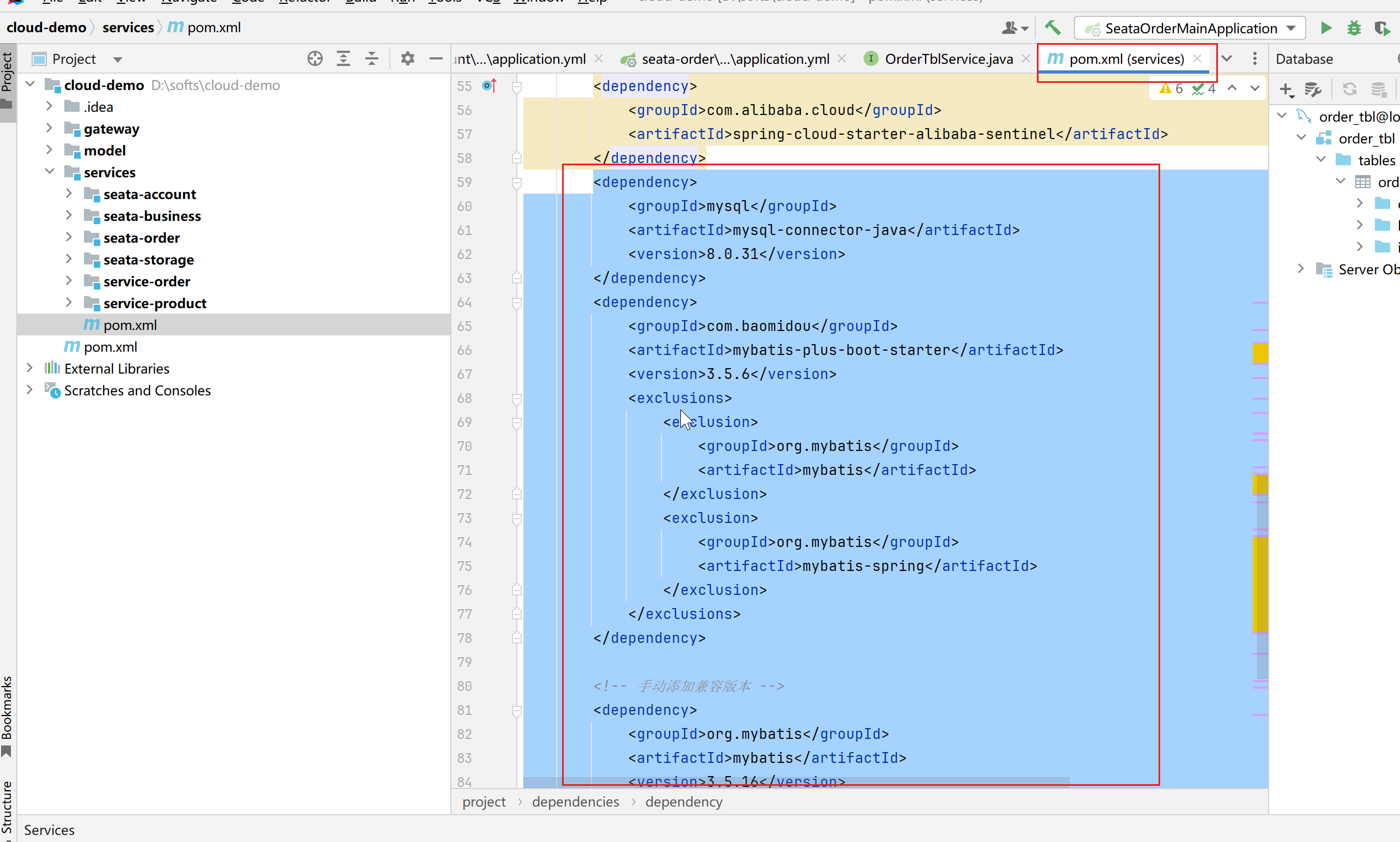This screenshot has height=842, width=1400.
Task: Switch to seata-order application.yml tab
Action: (725, 58)
